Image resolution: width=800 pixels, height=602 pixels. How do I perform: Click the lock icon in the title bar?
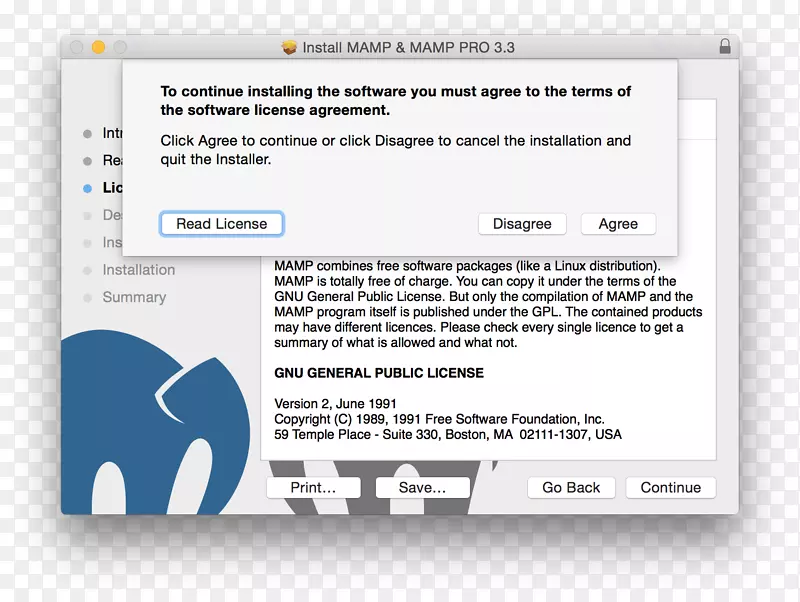coord(724,47)
